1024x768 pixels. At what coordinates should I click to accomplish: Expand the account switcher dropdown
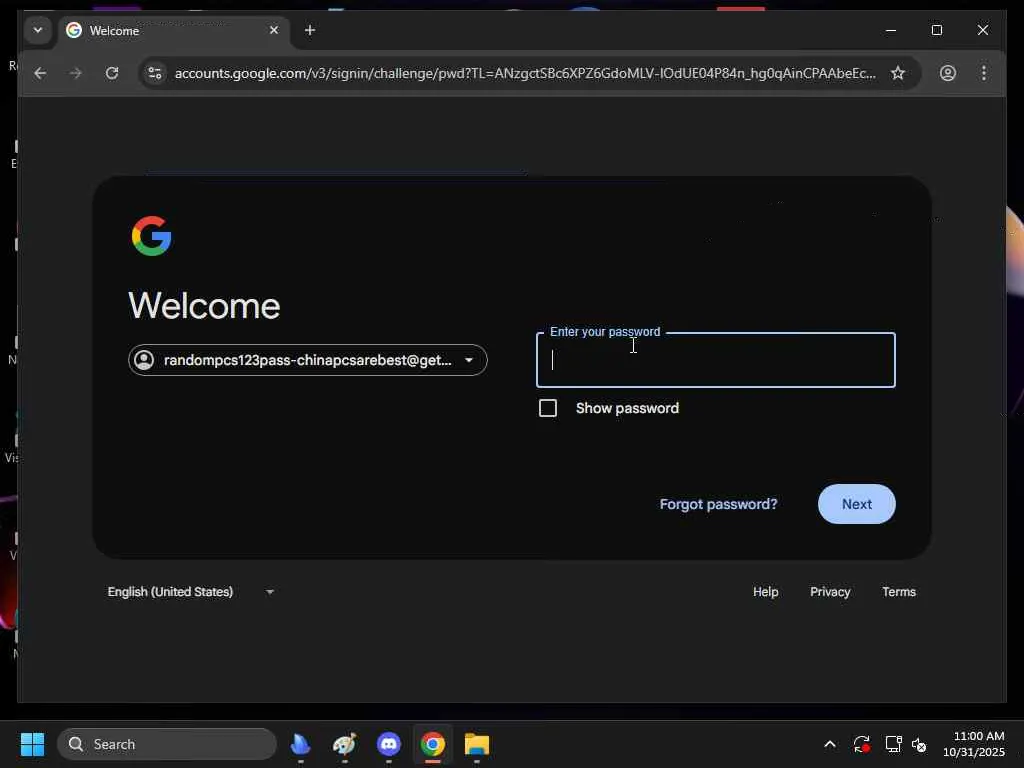point(308,360)
